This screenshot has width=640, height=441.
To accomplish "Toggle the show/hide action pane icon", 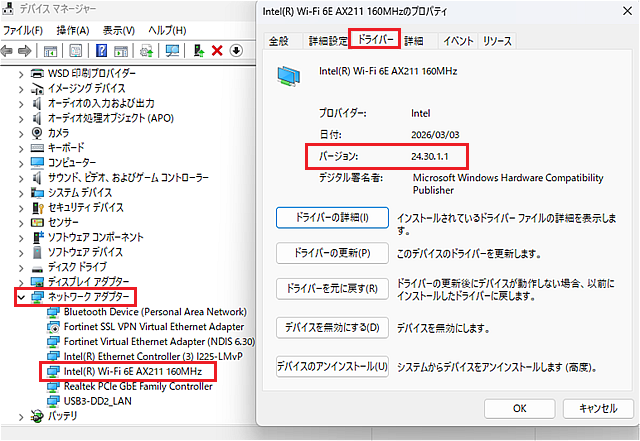I will coord(121,51).
